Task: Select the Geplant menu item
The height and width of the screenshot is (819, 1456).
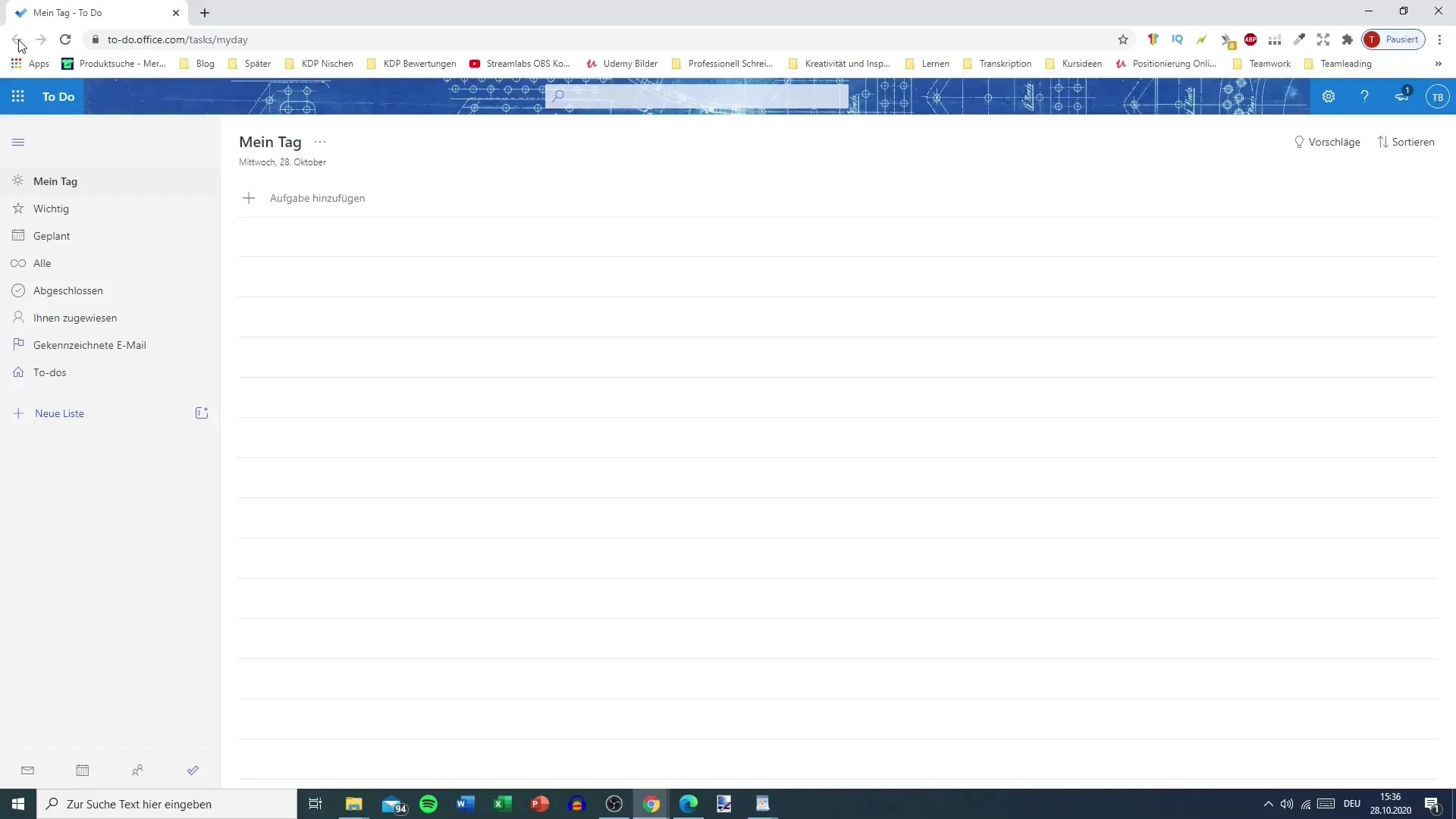Action: (x=51, y=235)
